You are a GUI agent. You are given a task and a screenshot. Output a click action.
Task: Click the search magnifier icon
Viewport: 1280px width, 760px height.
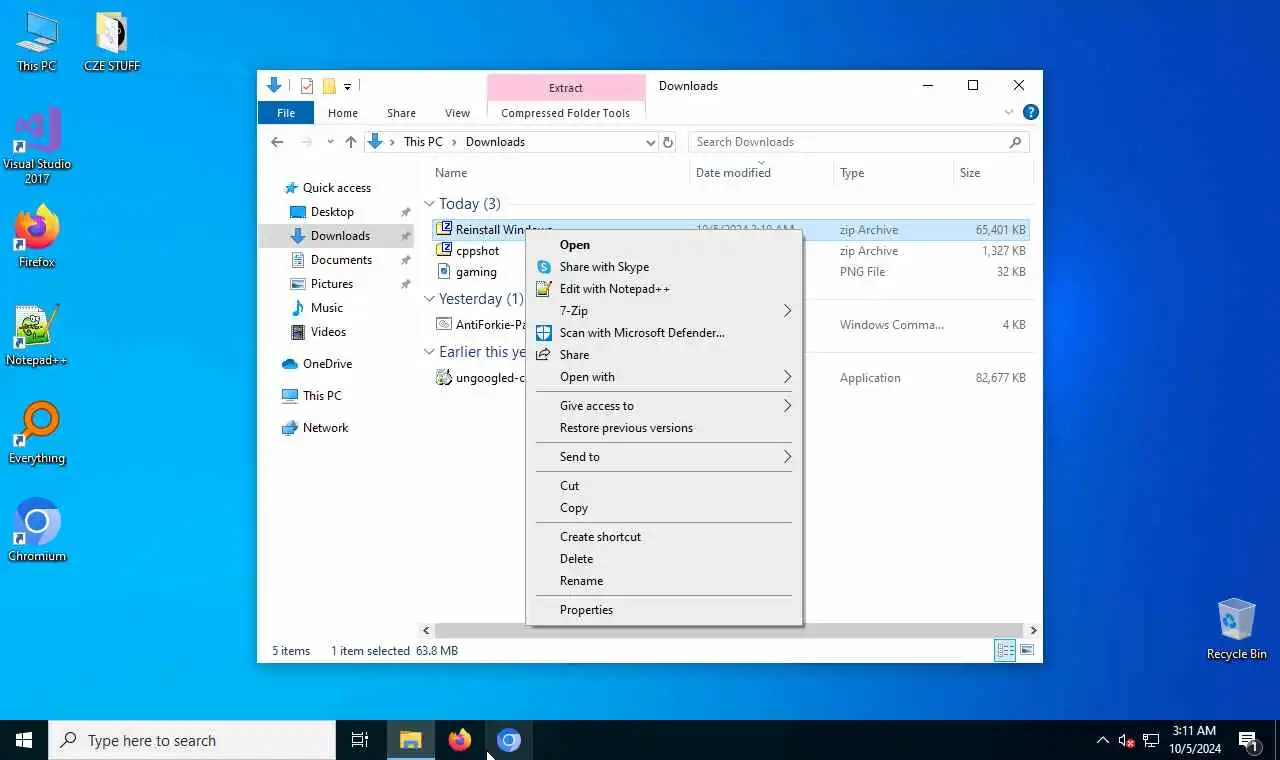pyautogui.click(x=1015, y=142)
